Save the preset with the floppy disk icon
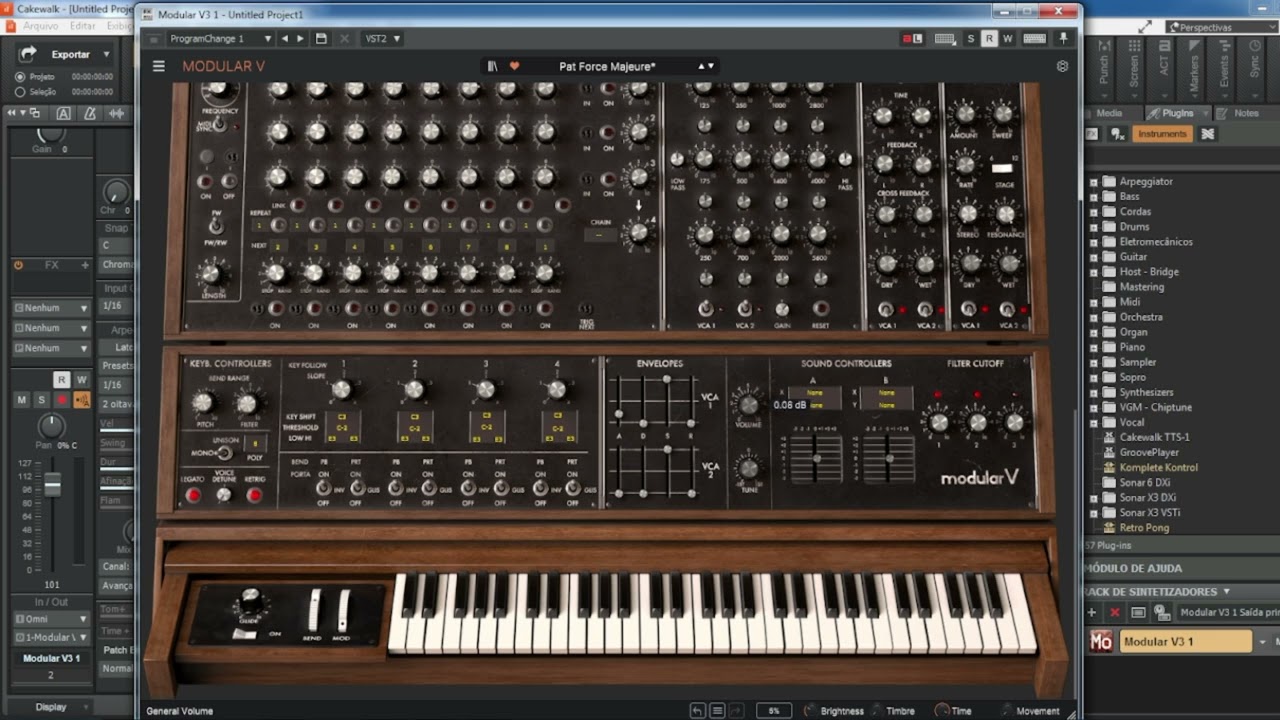The width and height of the screenshot is (1280, 720). click(321, 38)
